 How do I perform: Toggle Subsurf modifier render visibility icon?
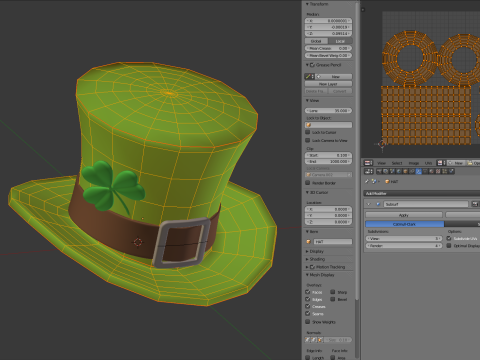tap(475, 204)
